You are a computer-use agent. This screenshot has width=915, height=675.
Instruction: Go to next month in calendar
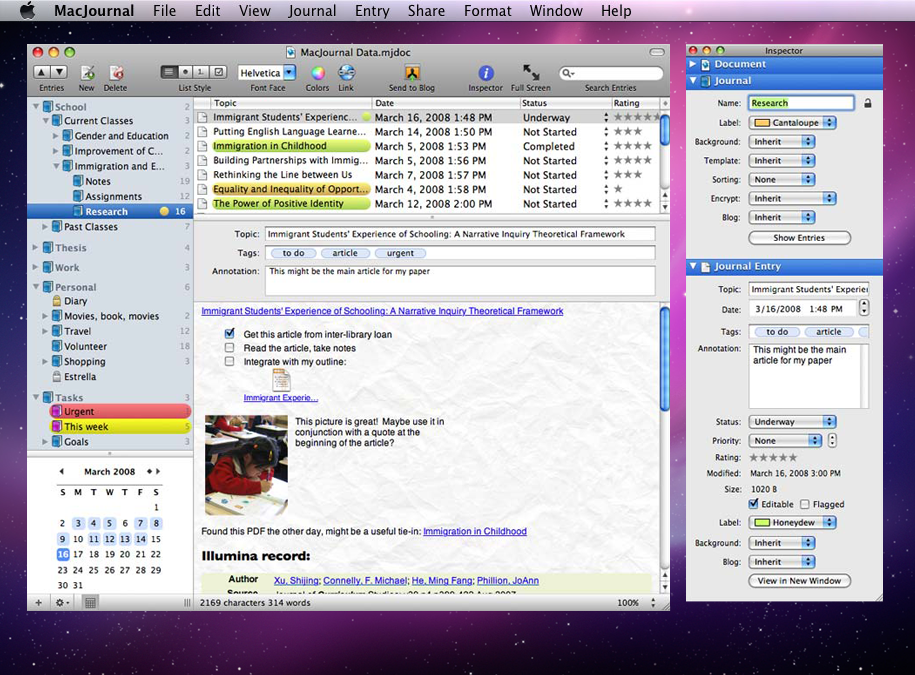click(x=158, y=471)
